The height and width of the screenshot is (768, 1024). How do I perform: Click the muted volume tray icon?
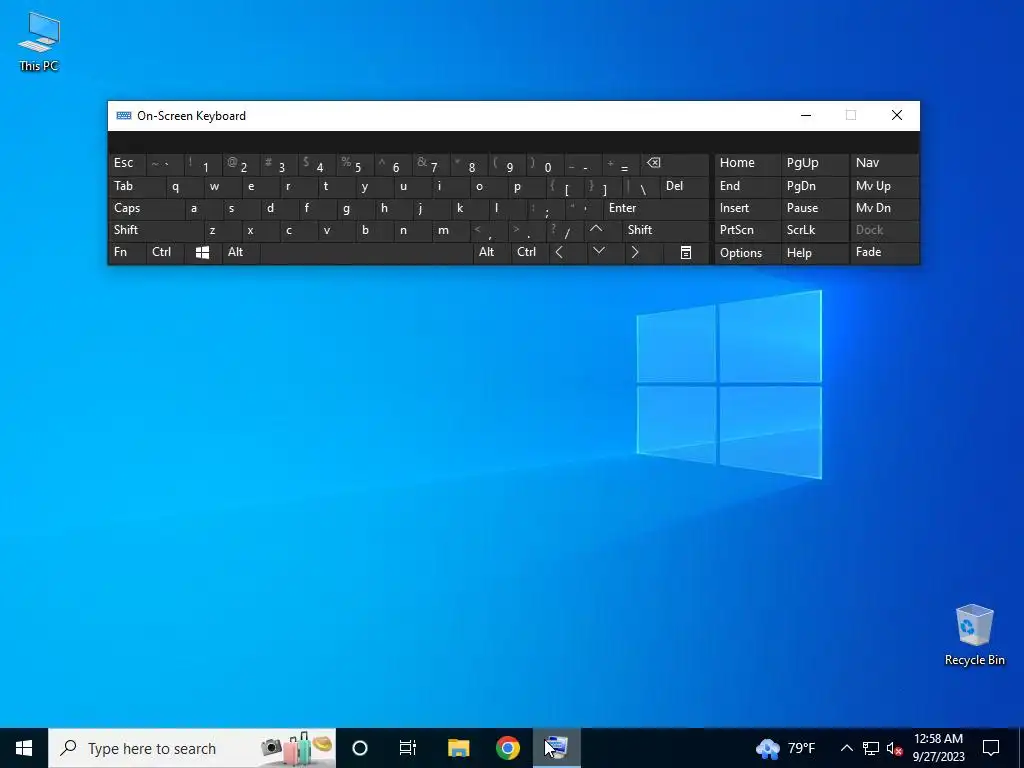click(894, 748)
